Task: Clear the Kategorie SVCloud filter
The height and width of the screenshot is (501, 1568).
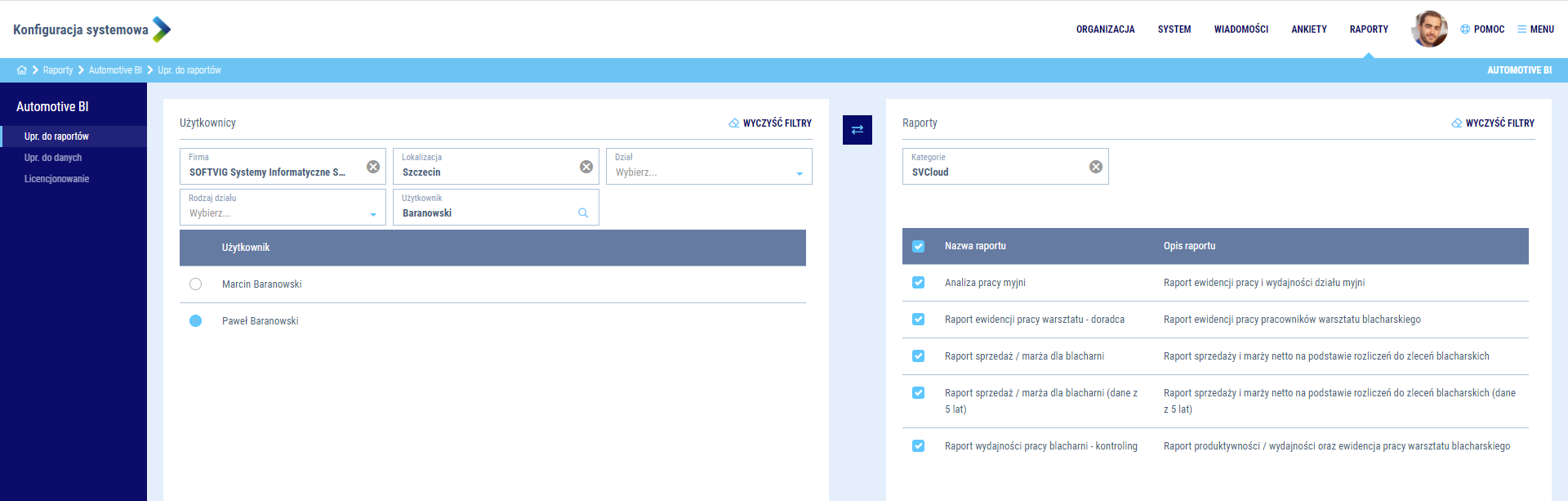Action: (1096, 167)
